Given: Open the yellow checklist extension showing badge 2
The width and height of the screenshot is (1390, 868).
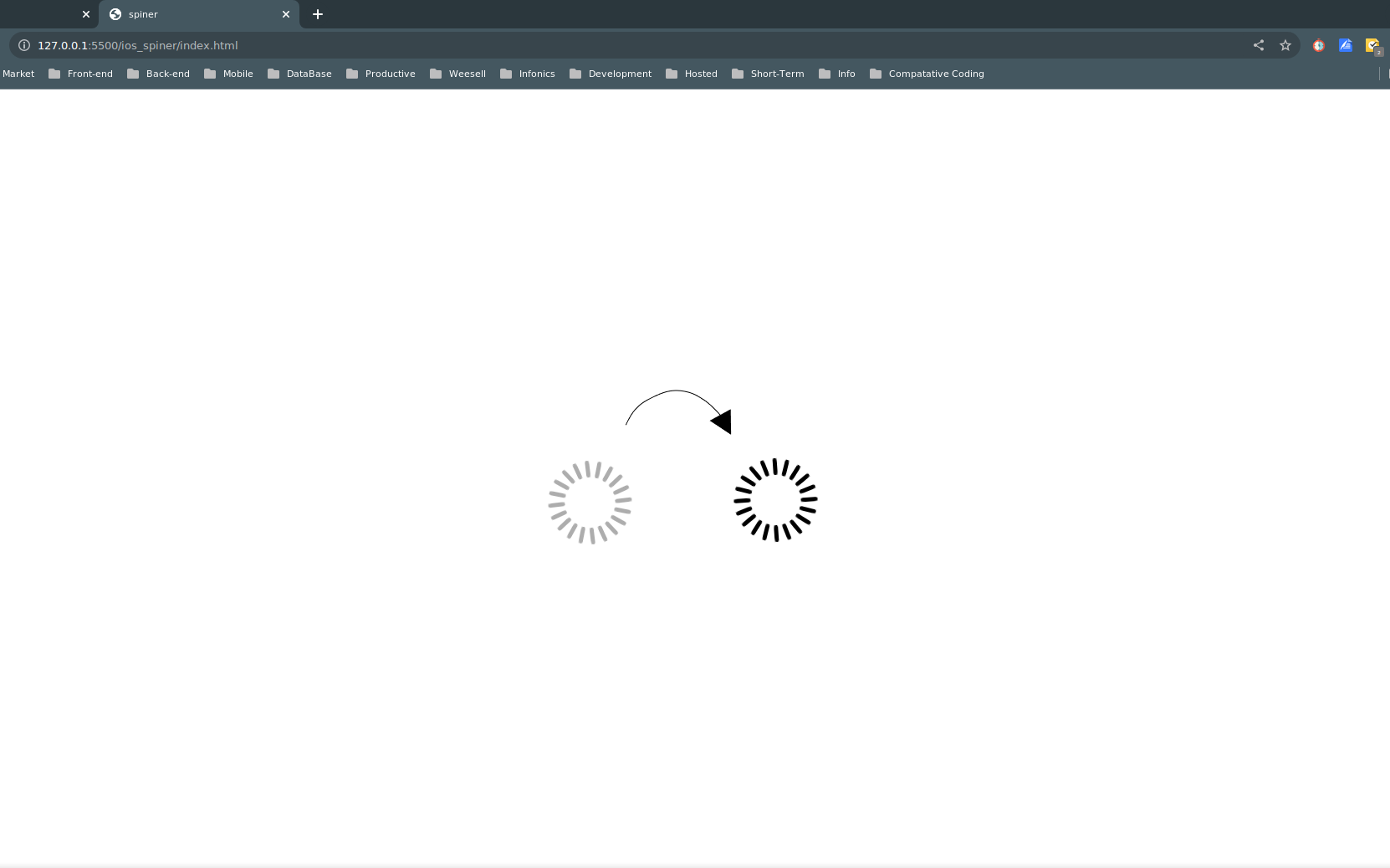Looking at the screenshot, I should pos(1372,45).
